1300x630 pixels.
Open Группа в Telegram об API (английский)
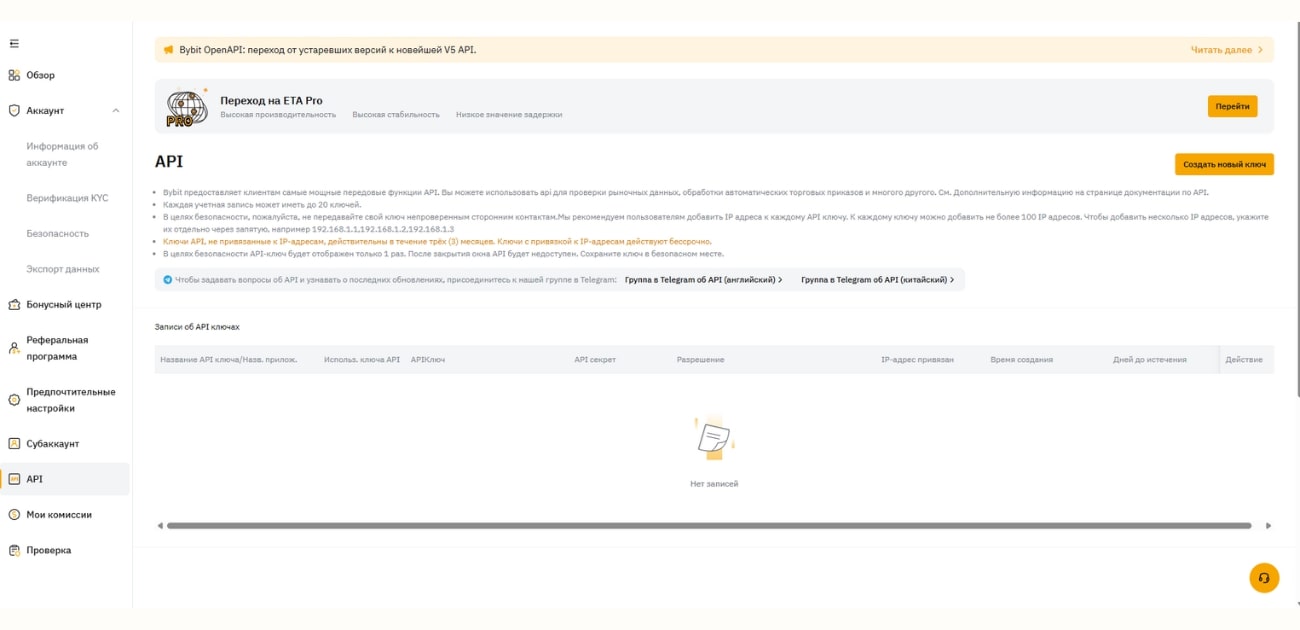point(703,280)
